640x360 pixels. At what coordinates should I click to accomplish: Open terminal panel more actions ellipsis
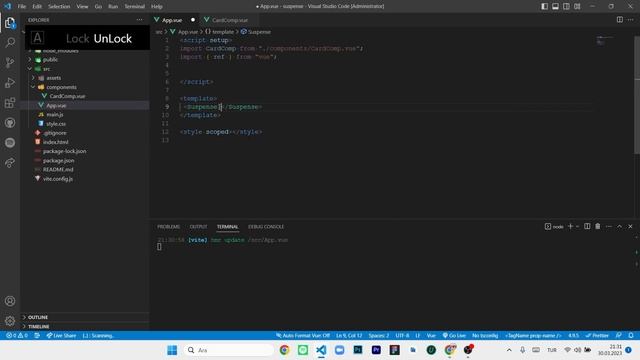click(x=609, y=226)
